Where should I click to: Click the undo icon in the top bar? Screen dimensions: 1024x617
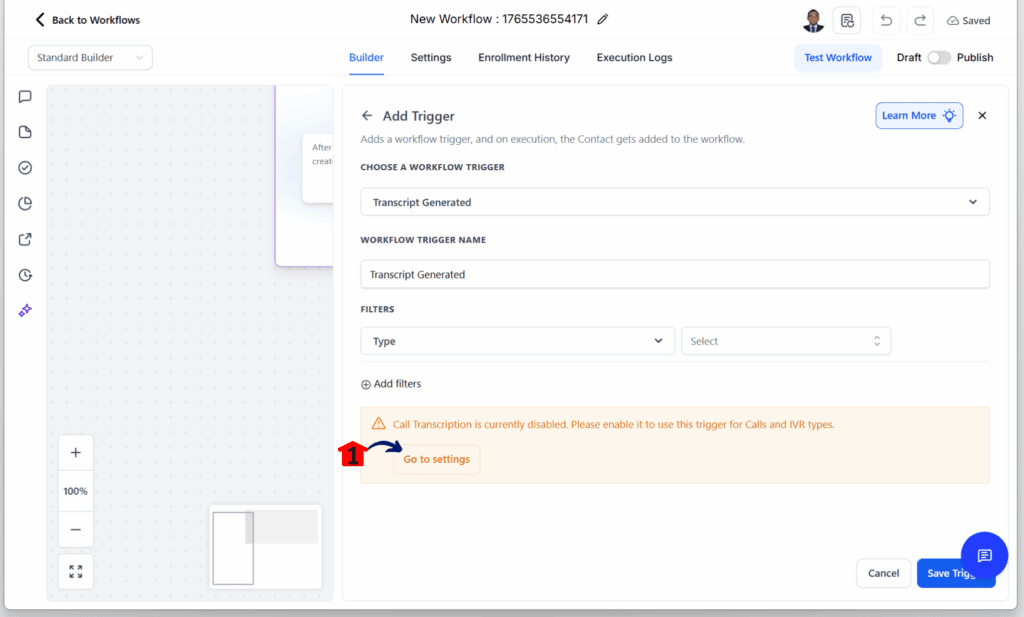(x=885, y=19)
